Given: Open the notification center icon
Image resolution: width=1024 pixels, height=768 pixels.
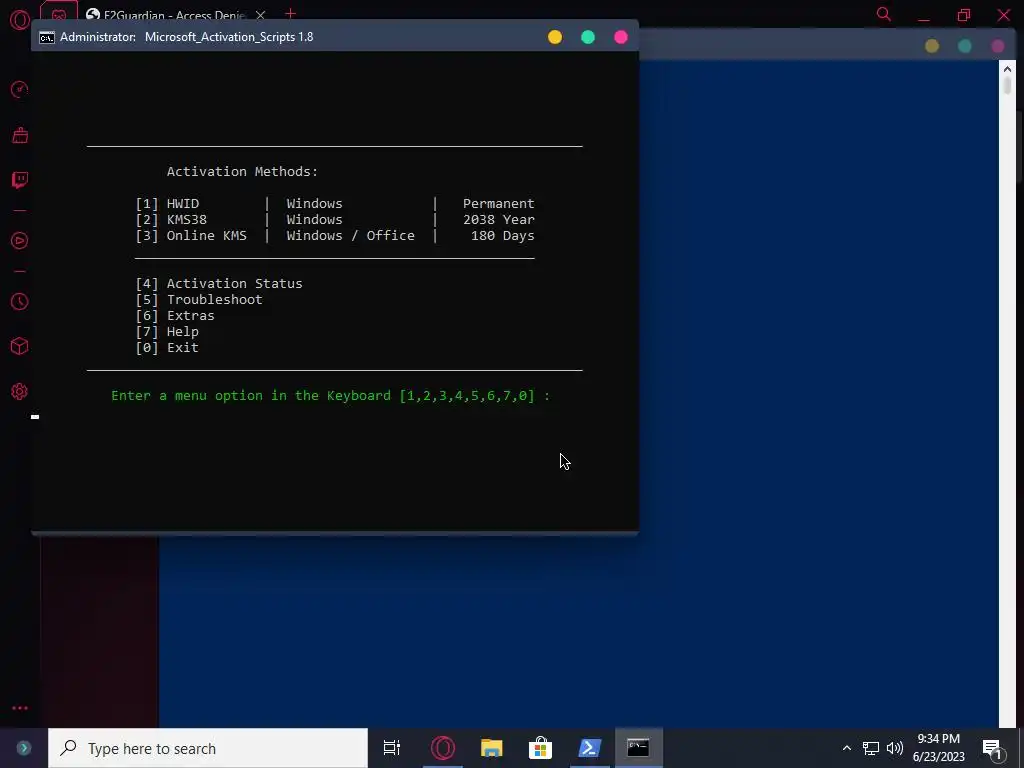Looking at the screenshot, I should 993,749.
